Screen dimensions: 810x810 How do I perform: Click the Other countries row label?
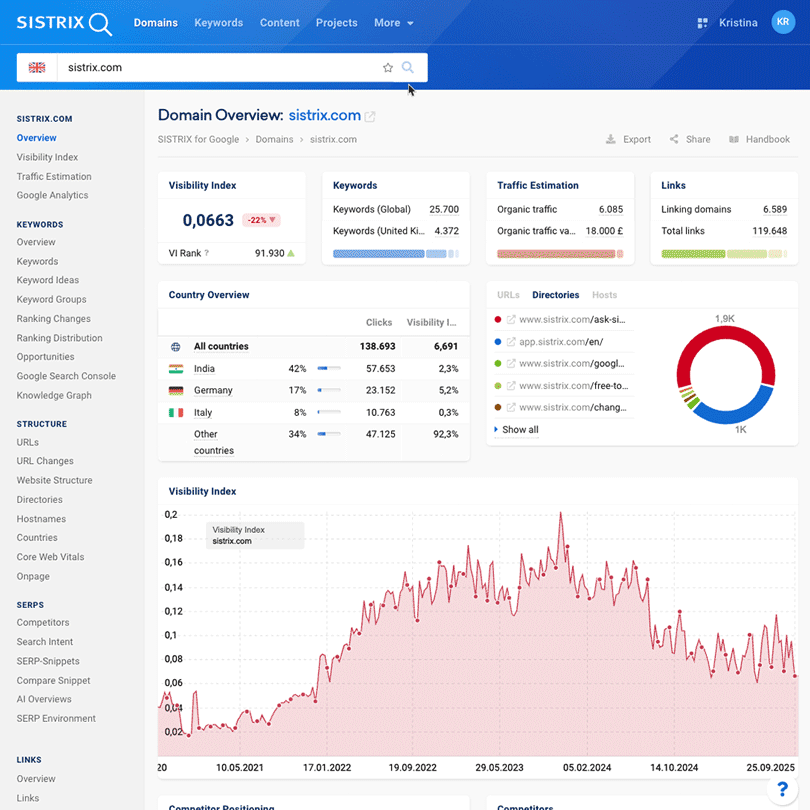[214, 442]
